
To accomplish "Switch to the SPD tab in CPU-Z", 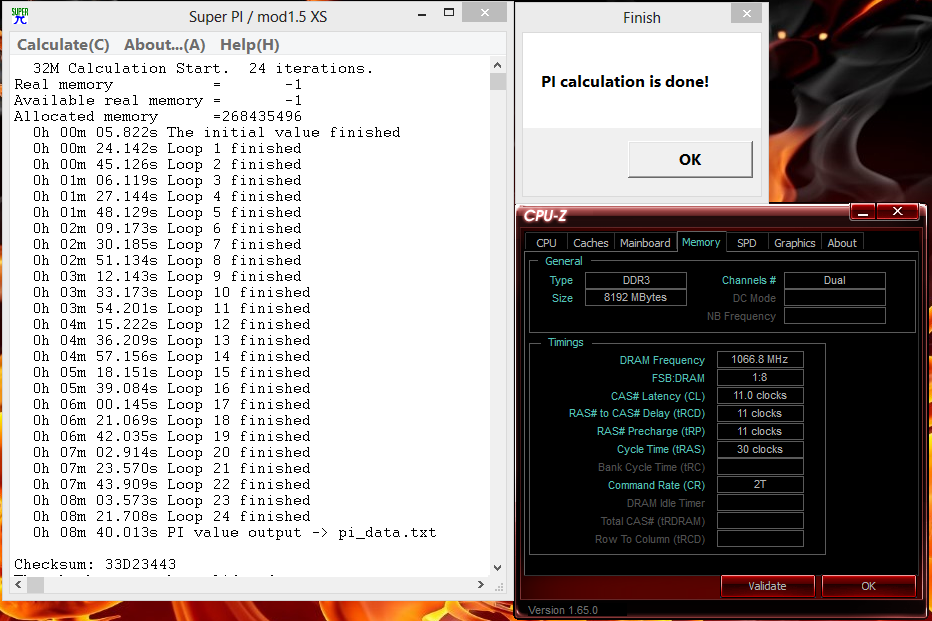I will [747, 243].
